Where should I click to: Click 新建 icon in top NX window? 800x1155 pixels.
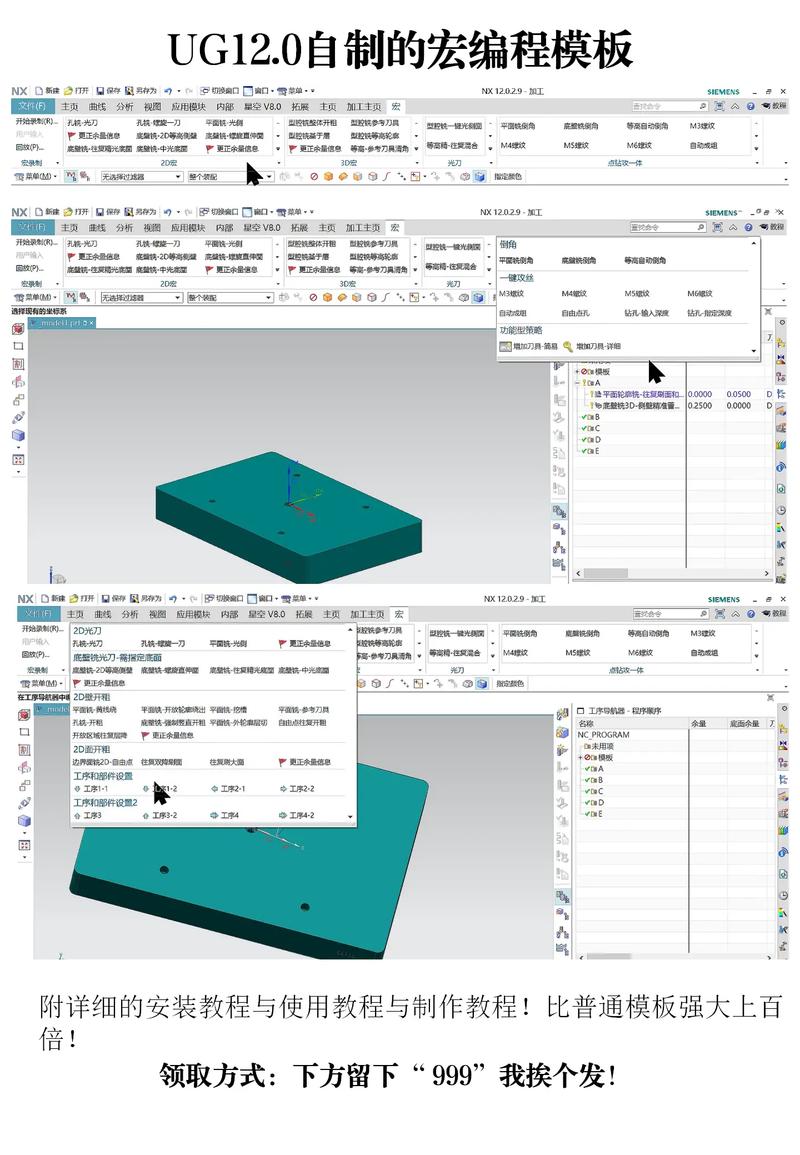[x=40, y=91]
